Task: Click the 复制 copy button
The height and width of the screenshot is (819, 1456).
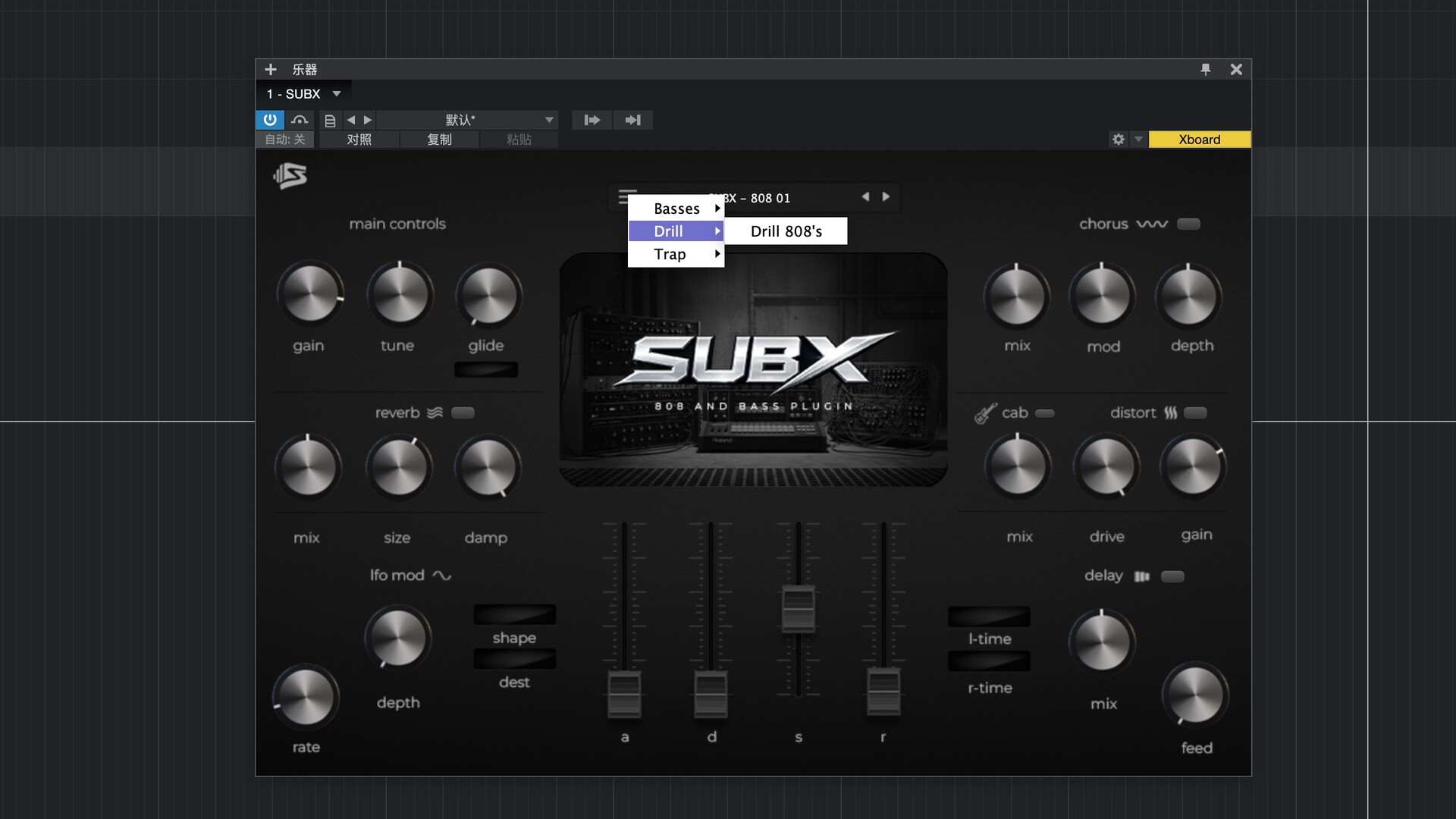Action: click(x=439, y=140)
